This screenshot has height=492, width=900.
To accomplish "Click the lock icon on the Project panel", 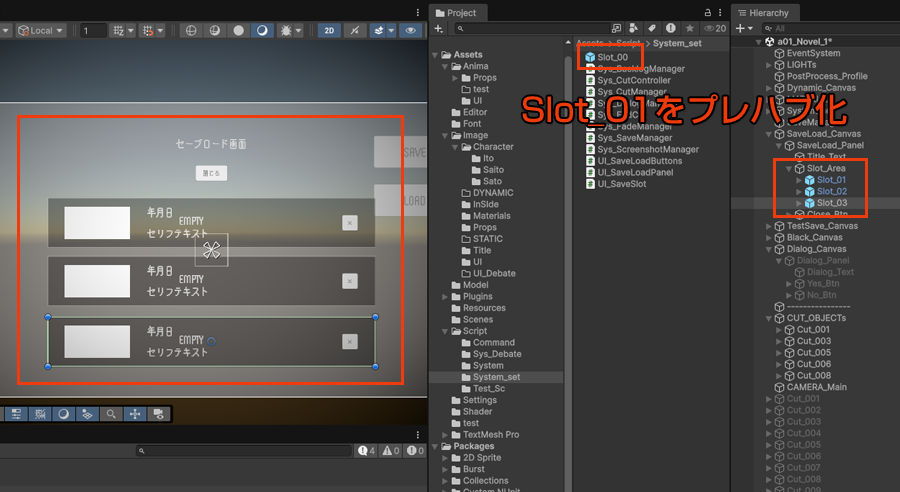I will pyautogui.click(x=709, y=13).
